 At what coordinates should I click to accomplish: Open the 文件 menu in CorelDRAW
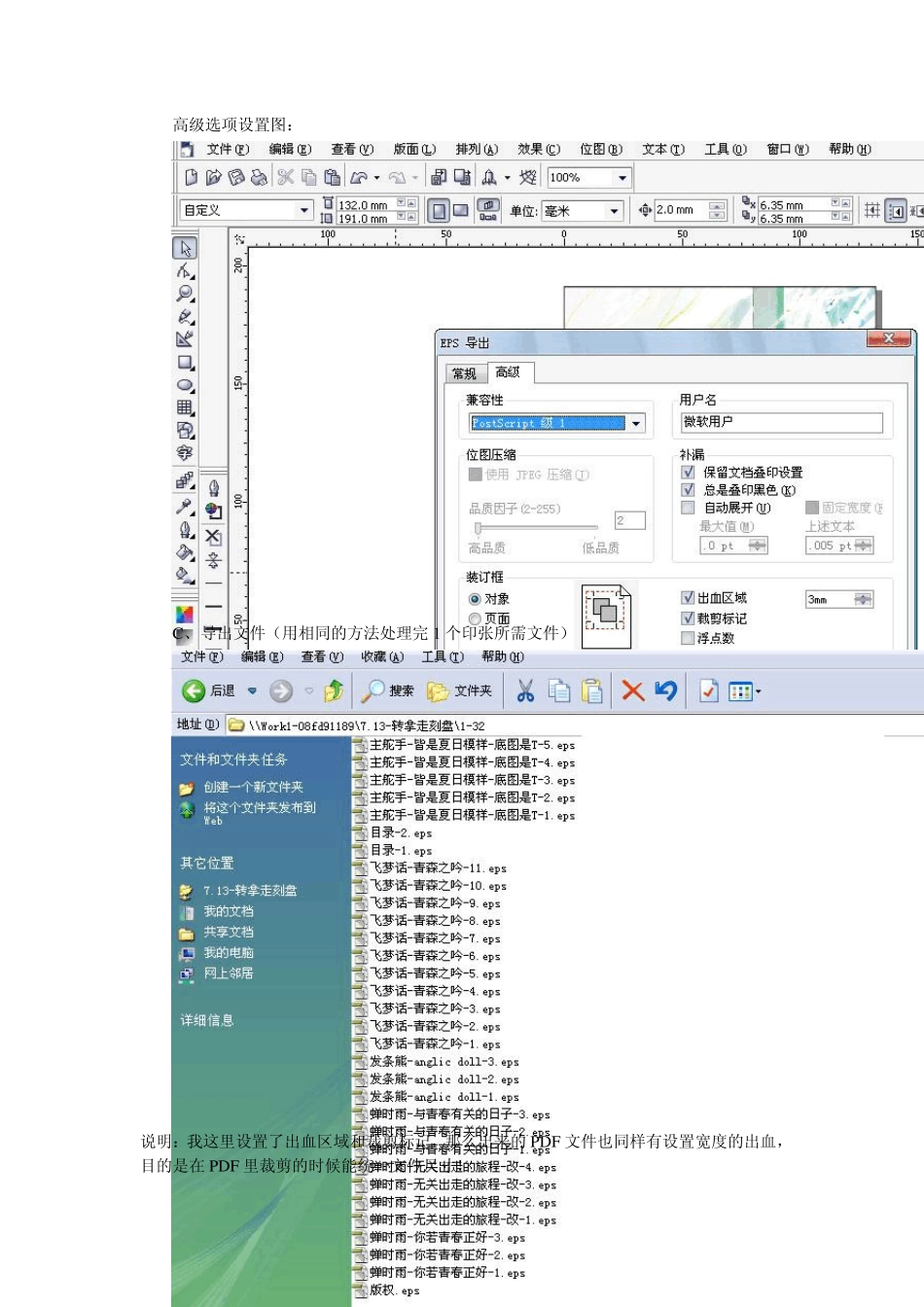click(x=228, y=149)
